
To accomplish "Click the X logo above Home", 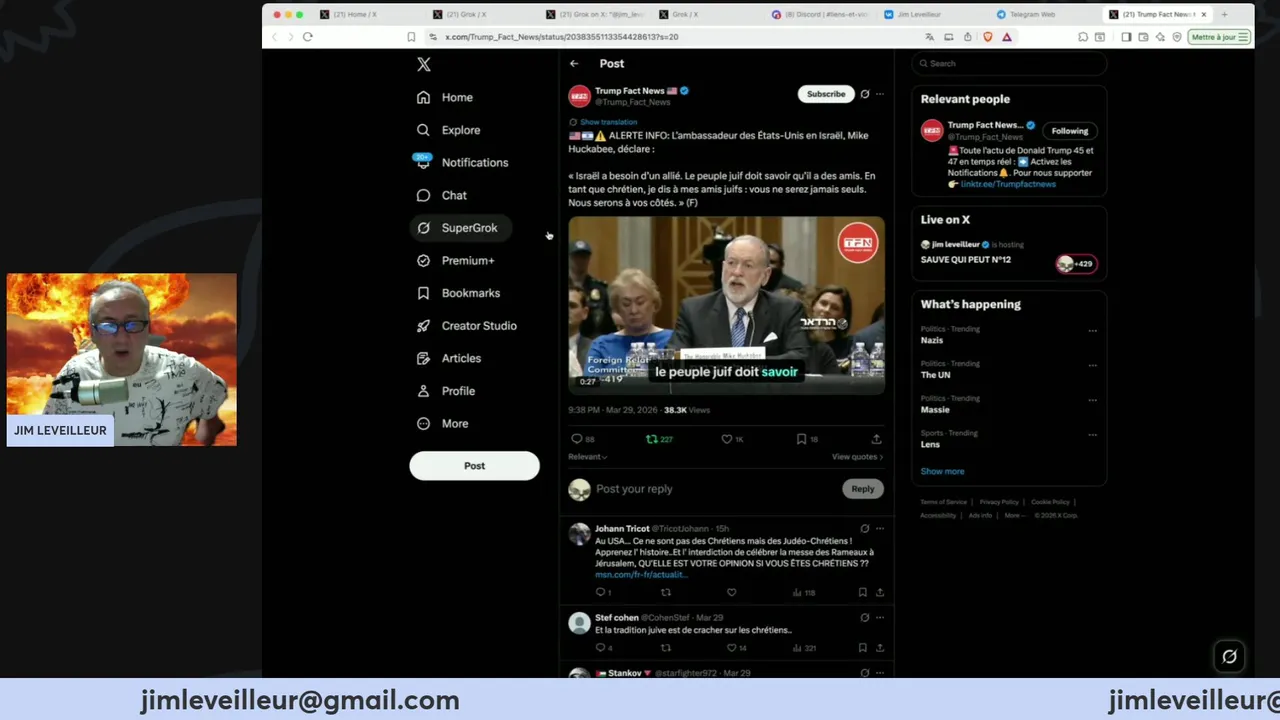I will coord(424,64).
